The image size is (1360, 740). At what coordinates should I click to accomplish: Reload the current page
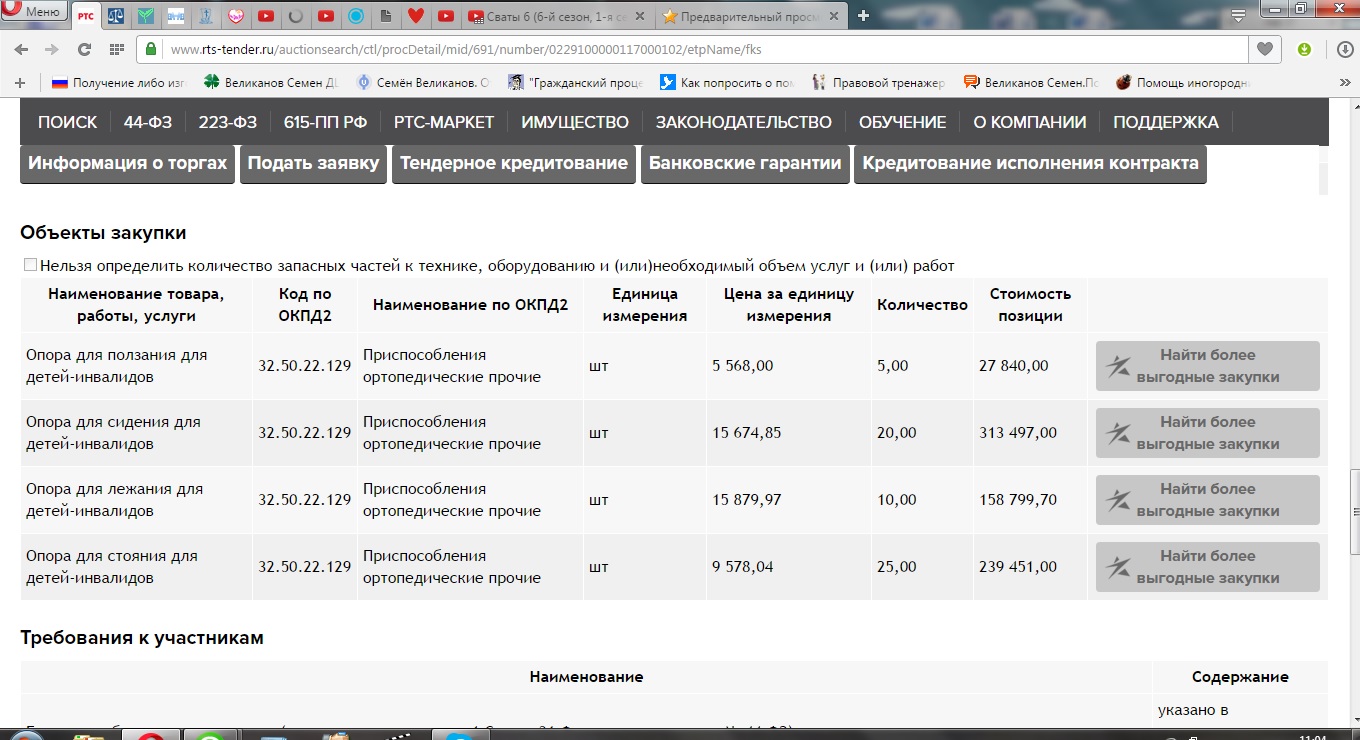[84, 49]
